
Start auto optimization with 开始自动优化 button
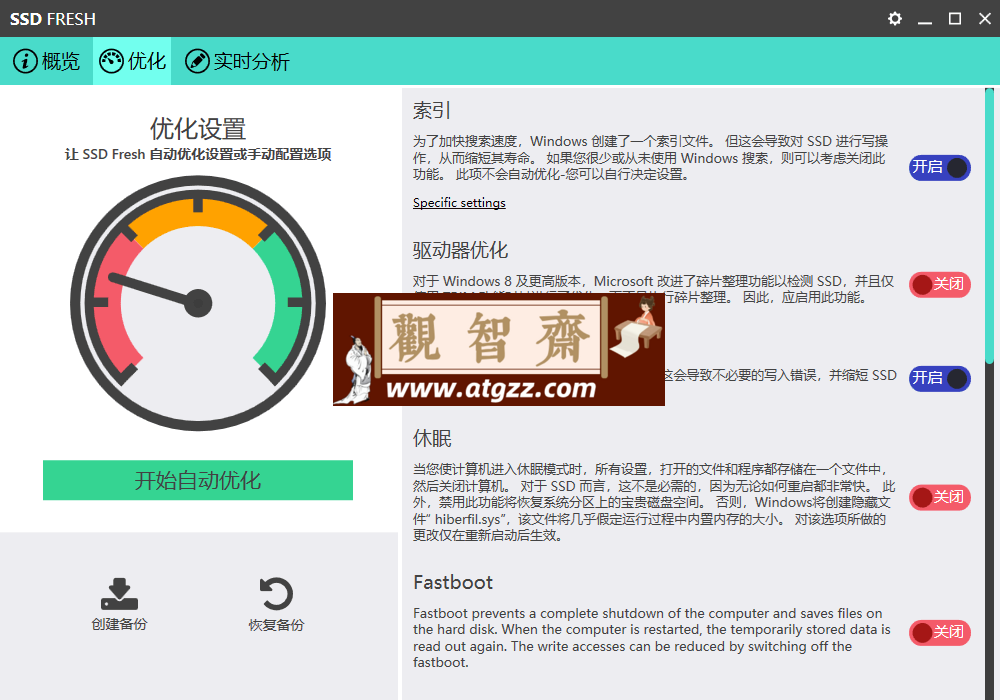pos(198,480)
